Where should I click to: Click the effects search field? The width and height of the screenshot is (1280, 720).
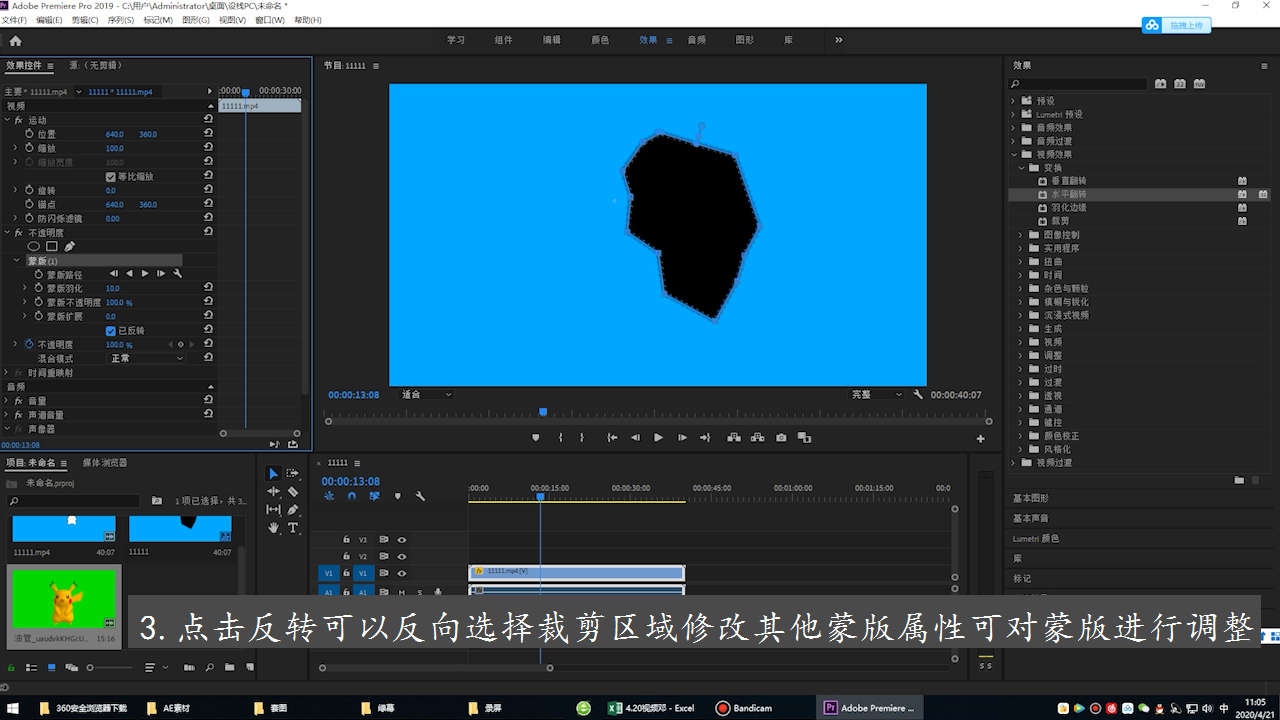point(1076,84)
